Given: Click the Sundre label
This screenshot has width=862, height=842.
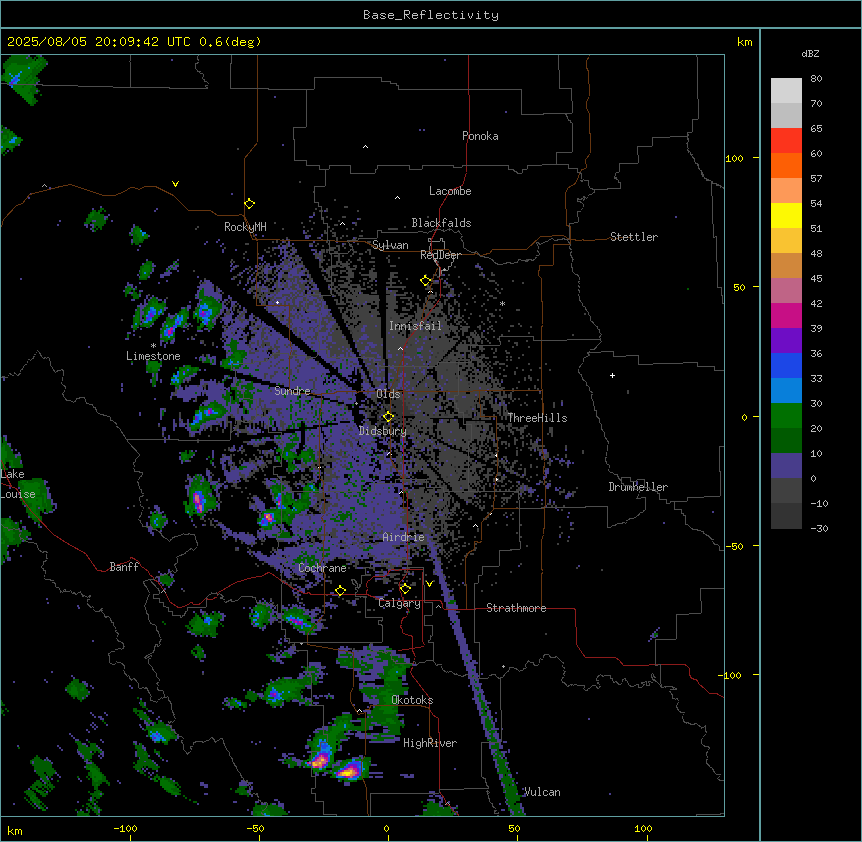Looking at the screenshot, I should pyautogui.click(x=292, y=391).
